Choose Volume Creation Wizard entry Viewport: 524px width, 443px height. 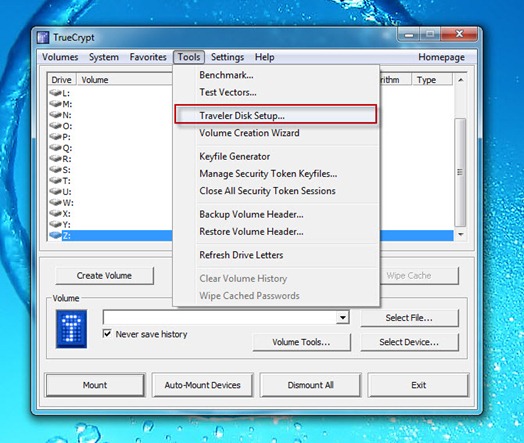(276, 133)
